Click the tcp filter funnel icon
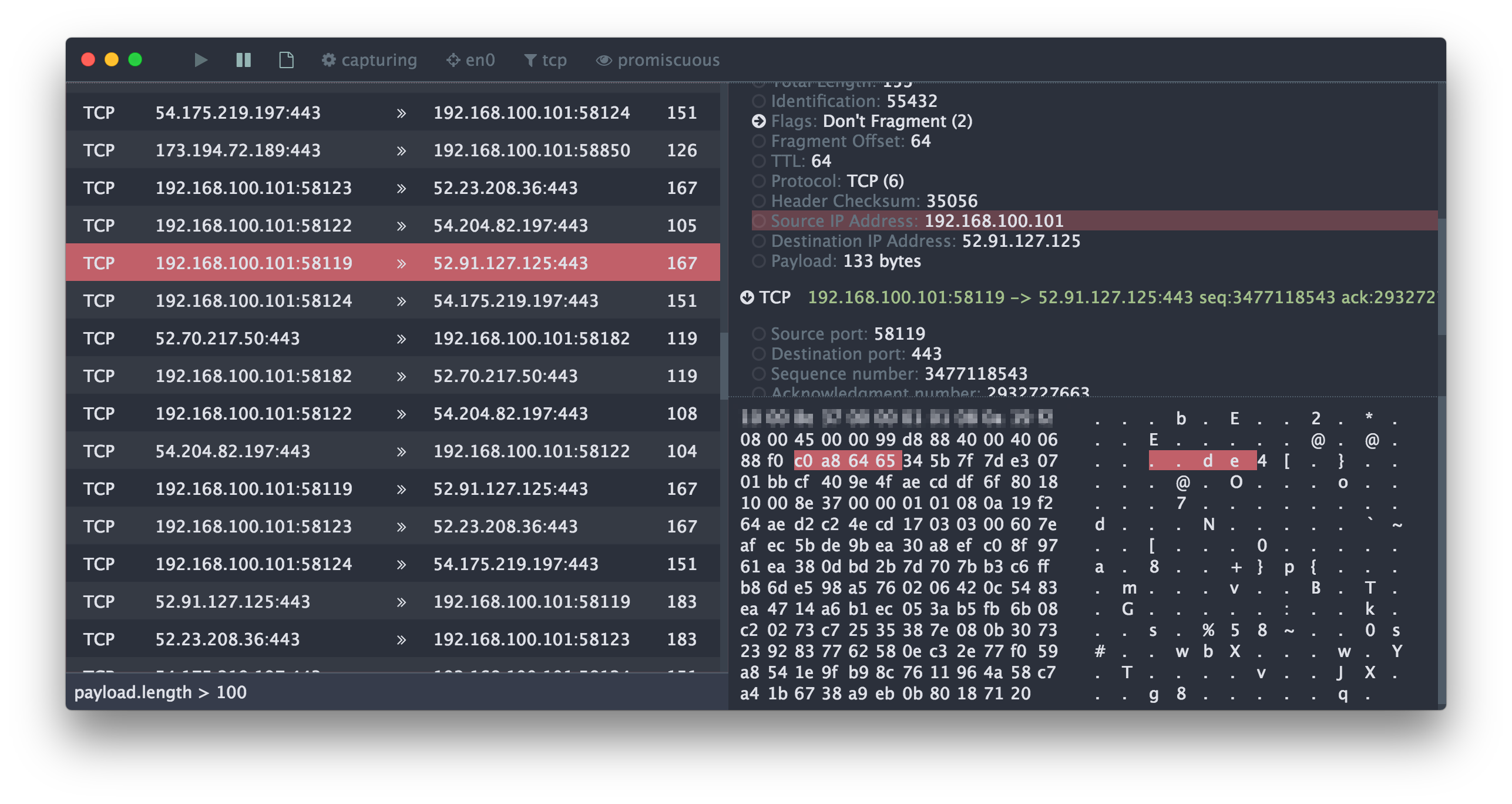Viewport: 1512px width, 804px height. tap(530, 60)
